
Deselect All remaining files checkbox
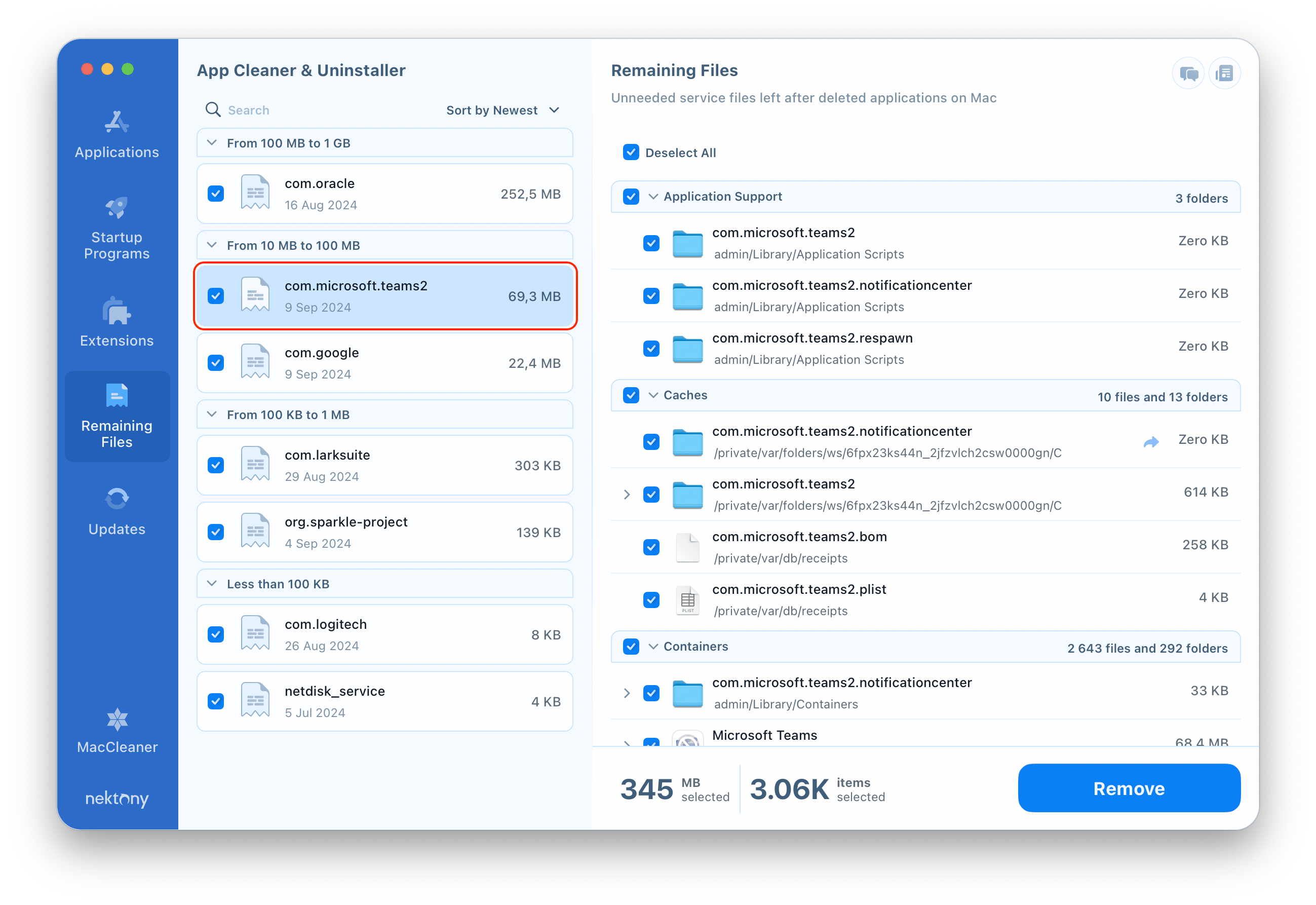631,152
